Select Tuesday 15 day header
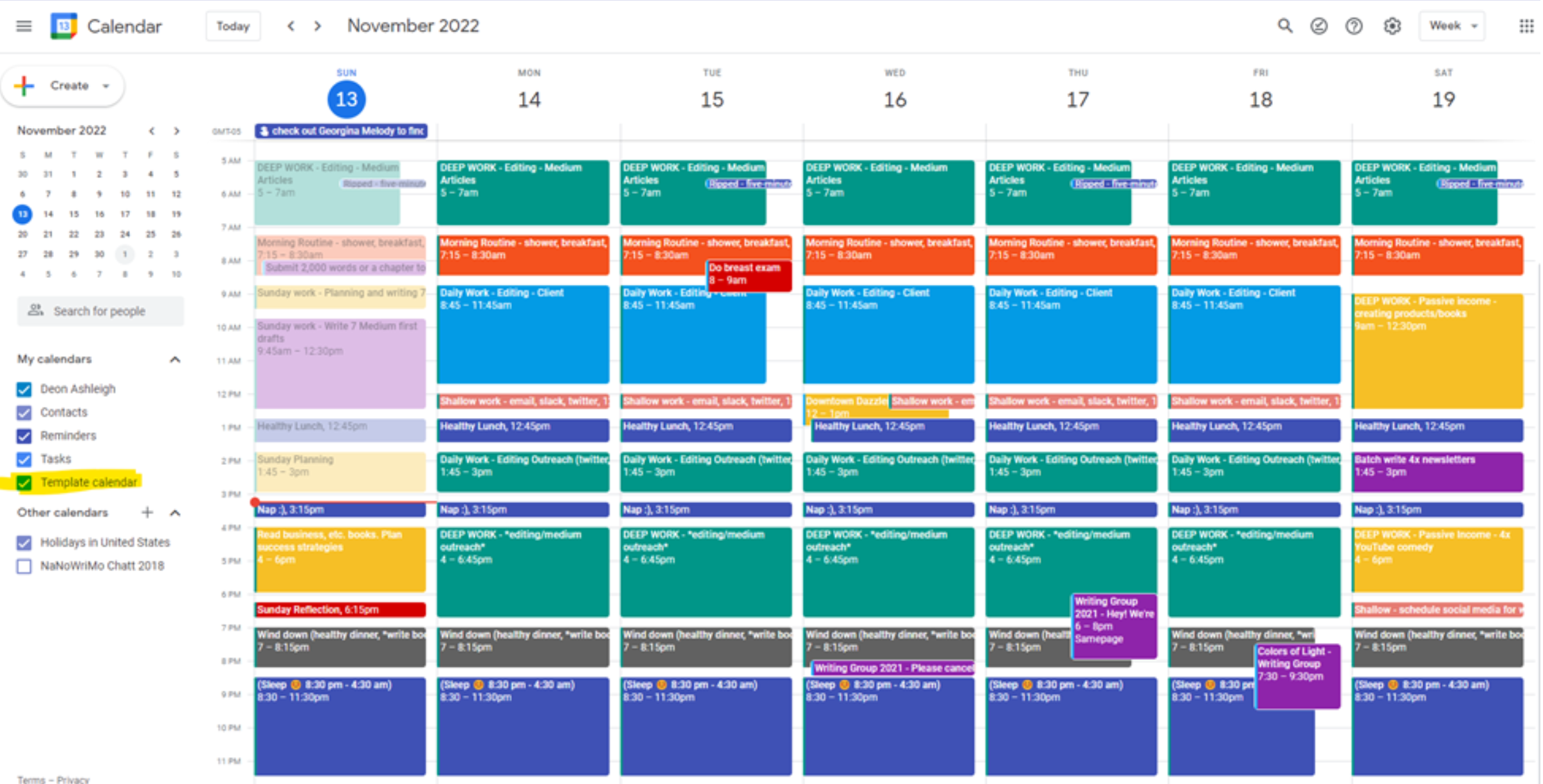1543x784 pixels. (712, 100)
